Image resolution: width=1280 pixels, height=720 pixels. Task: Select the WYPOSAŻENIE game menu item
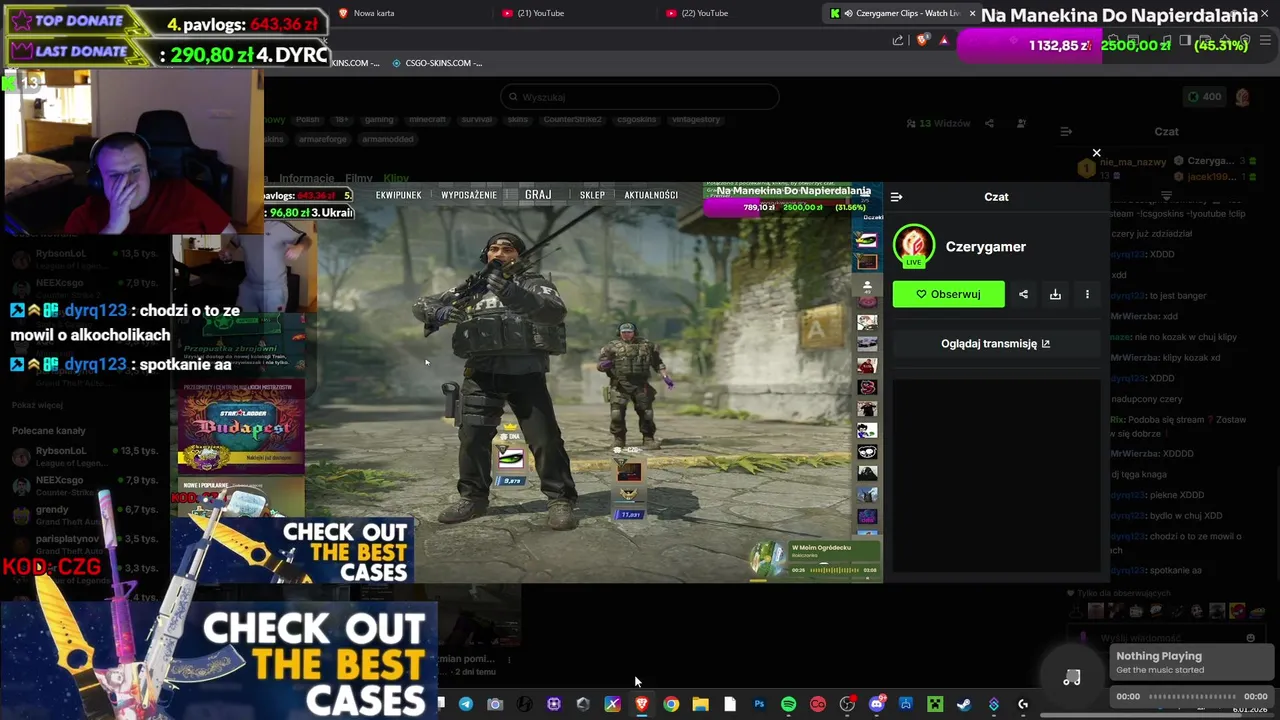469,195
